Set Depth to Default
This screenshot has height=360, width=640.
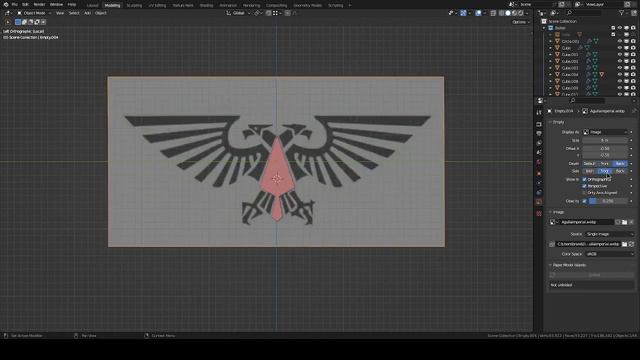coord(589,164)
